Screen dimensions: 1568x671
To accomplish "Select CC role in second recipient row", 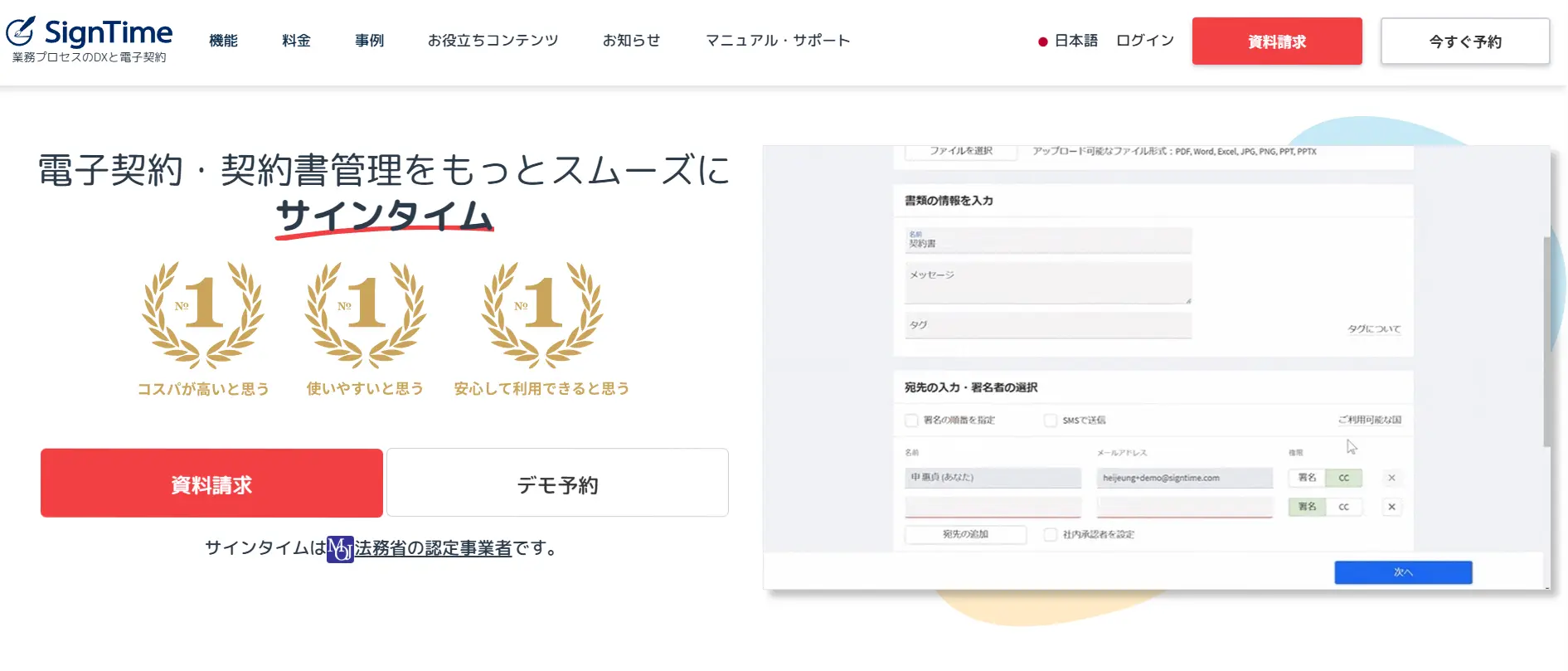I will pos(1343,507).
